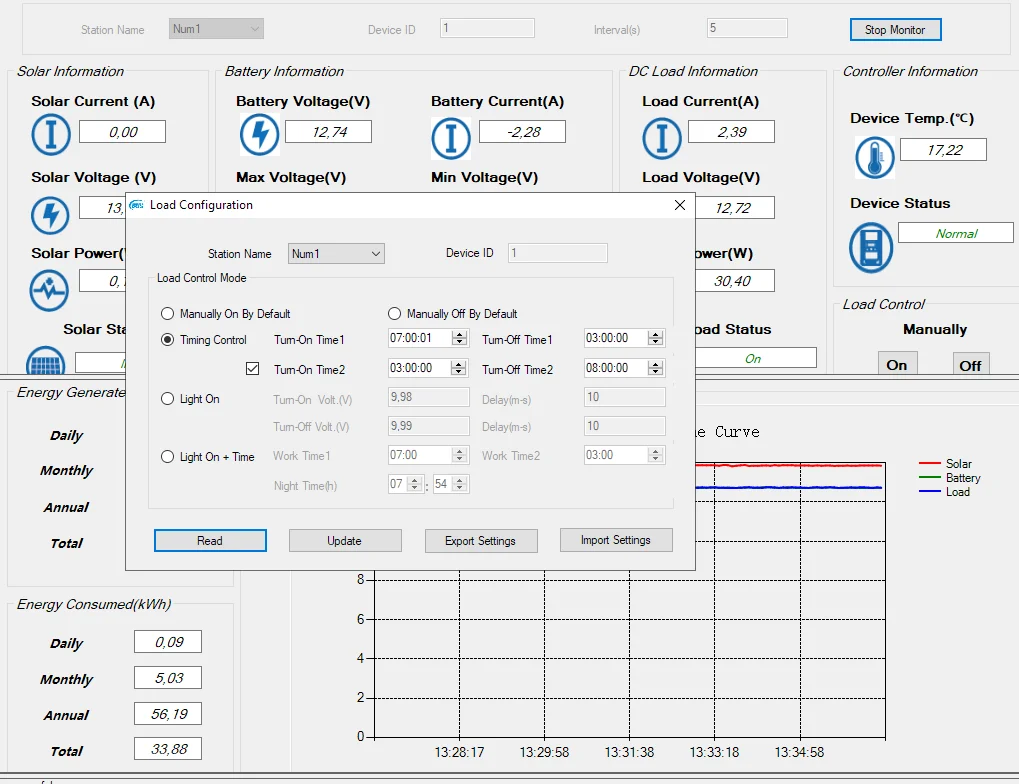This screenshot has height=784, width=1019.
Task: Choose Light On + Time mode
Action: point(168,457)
